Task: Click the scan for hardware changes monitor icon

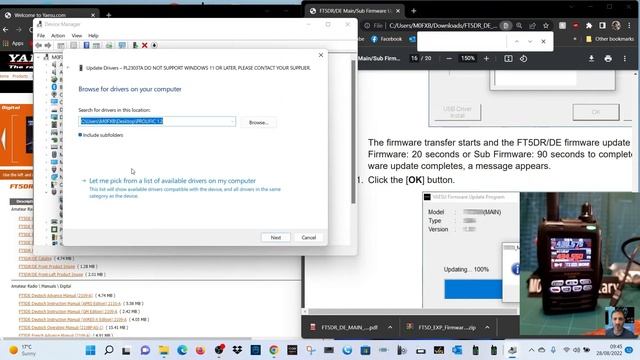Action: [x=122, y=45]
